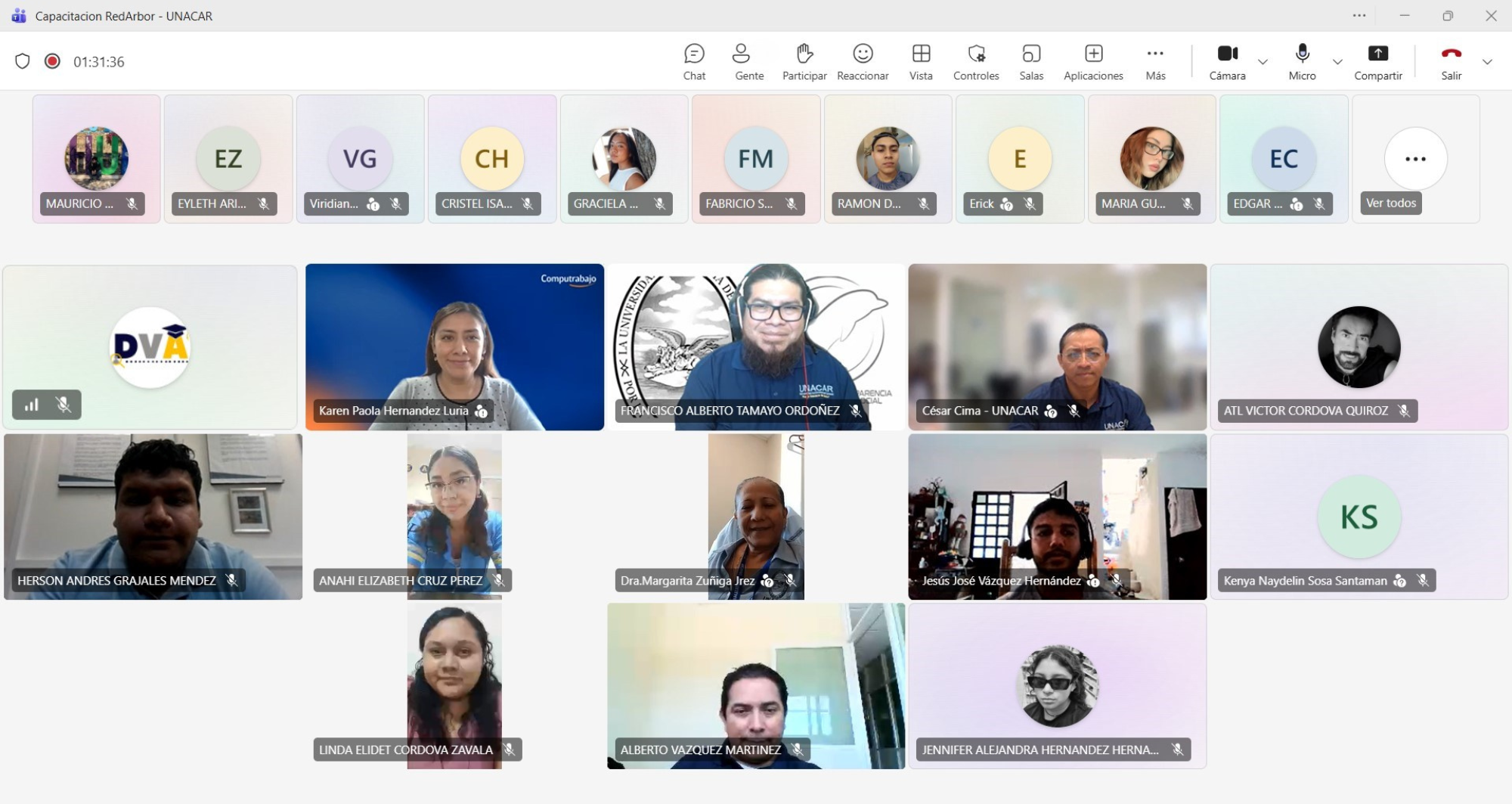Screen dimensions: 1512x804
Task: Click the red recording indicator
Action: click(x=52, y=61)
